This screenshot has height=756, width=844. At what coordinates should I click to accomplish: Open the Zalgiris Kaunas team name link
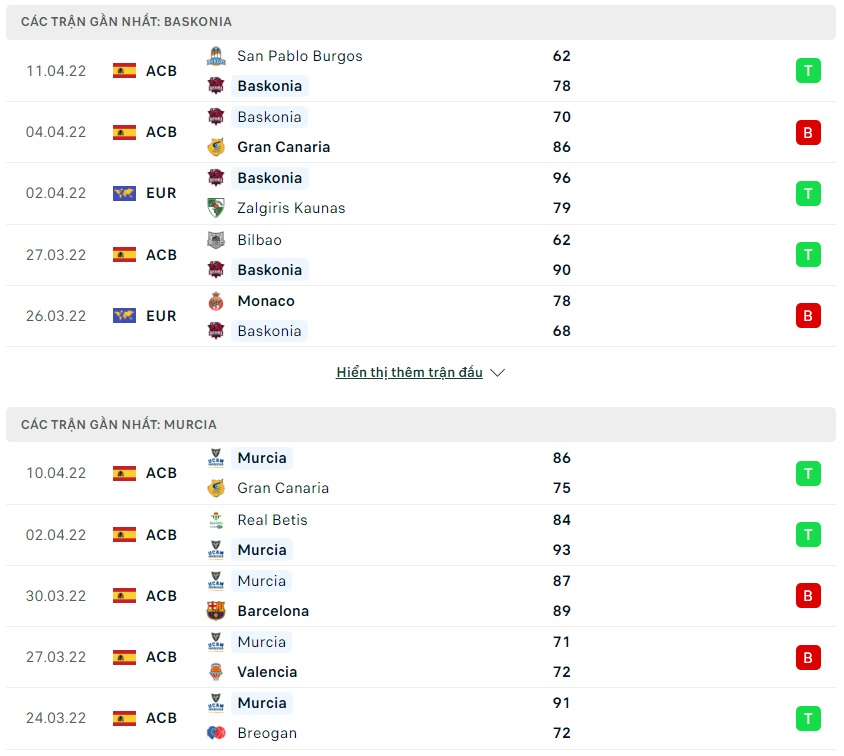point(291,208)
